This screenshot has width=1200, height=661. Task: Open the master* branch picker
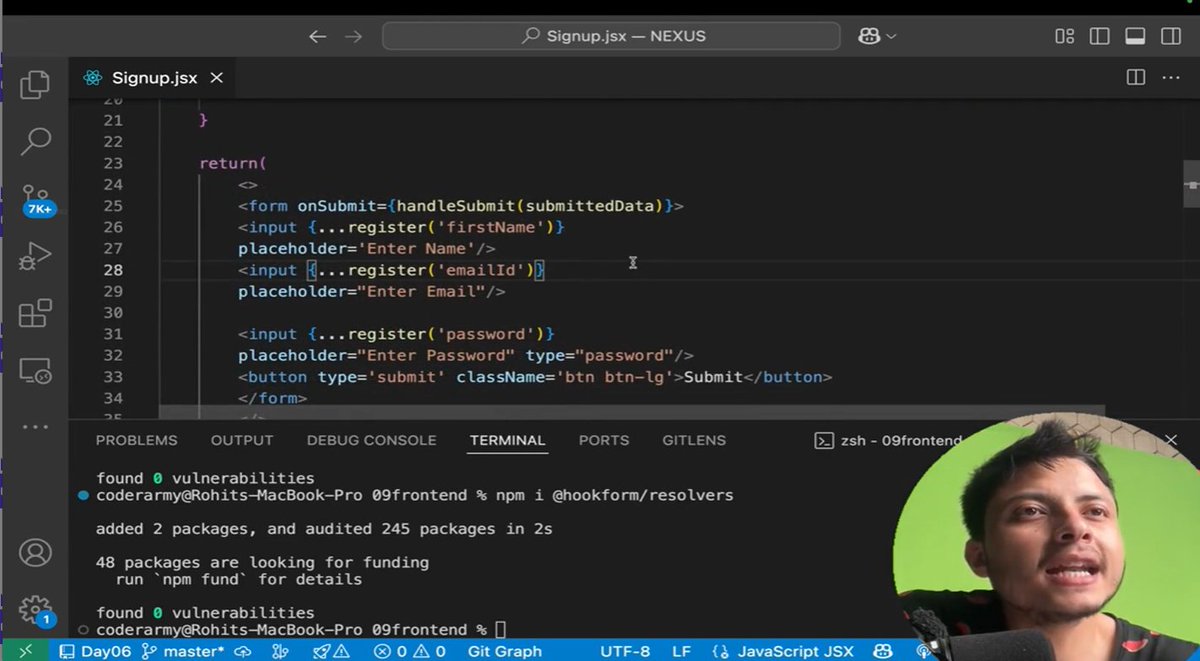click(183, 651)
